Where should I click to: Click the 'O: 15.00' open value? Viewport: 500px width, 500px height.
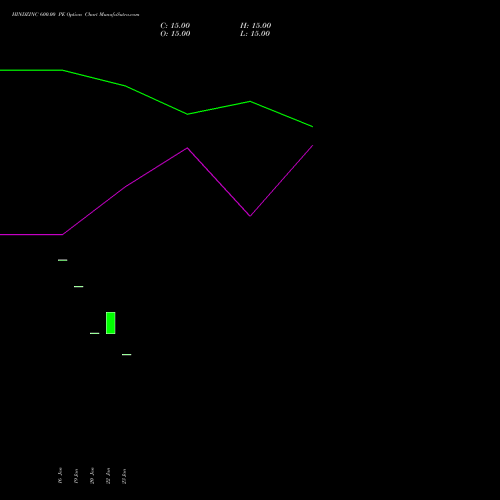coord(175,33)
